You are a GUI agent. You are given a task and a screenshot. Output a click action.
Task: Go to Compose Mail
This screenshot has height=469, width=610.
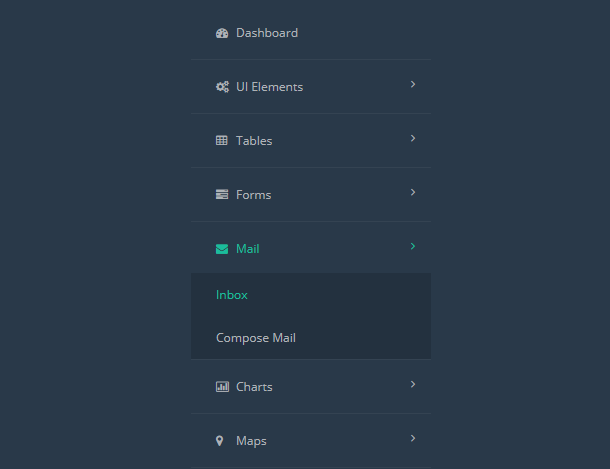[x=256, y=338]
